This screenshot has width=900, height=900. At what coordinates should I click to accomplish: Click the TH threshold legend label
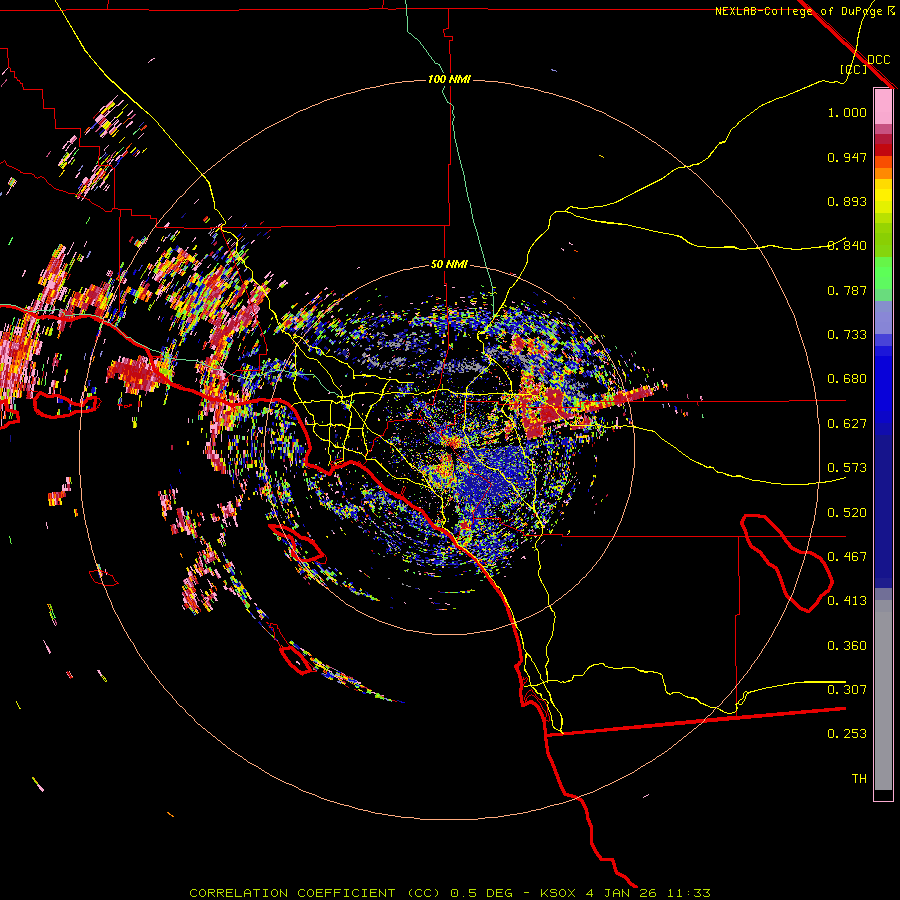coord(859,779)
